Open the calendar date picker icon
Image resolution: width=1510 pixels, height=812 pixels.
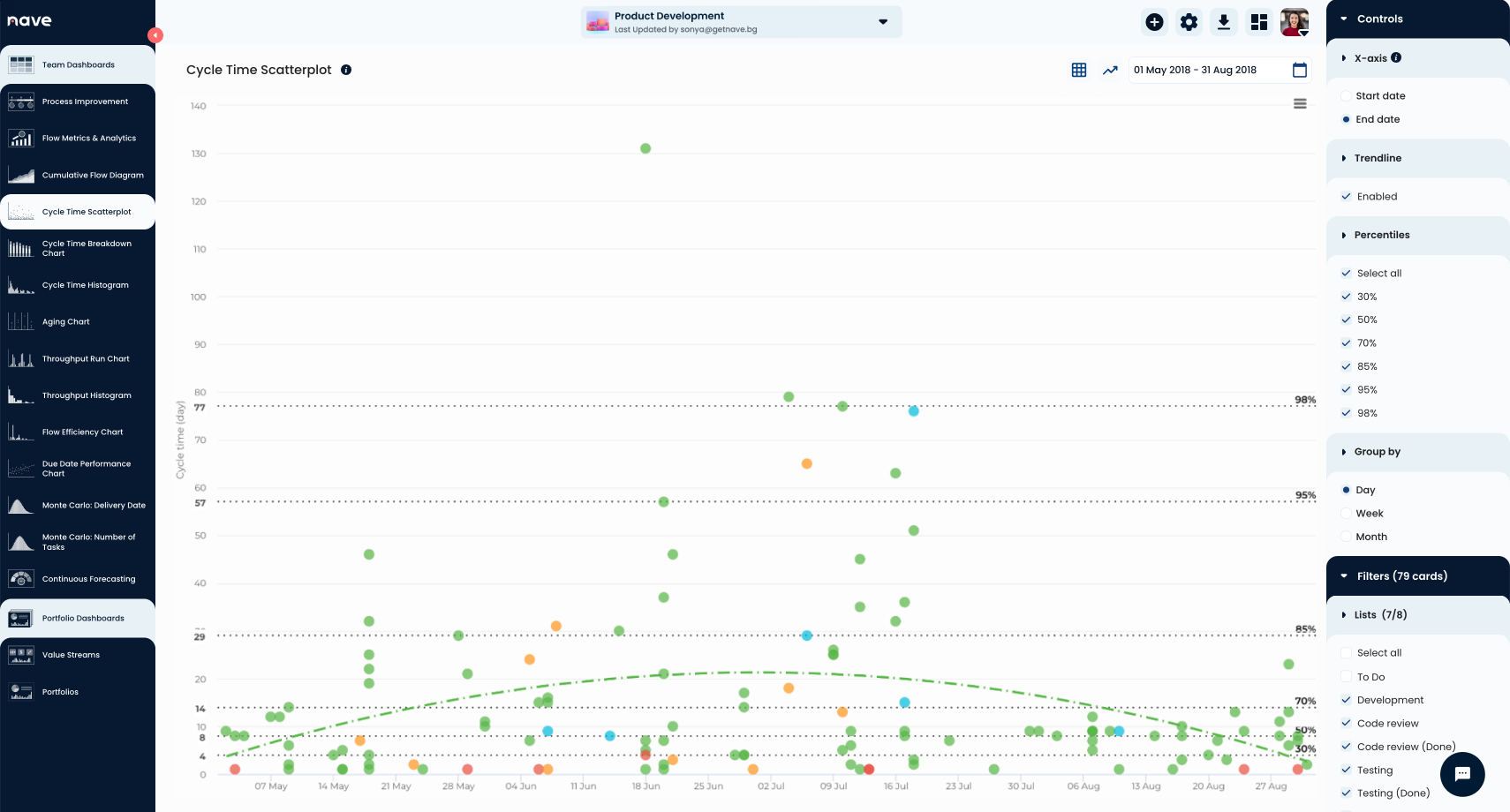point(1299,70)
